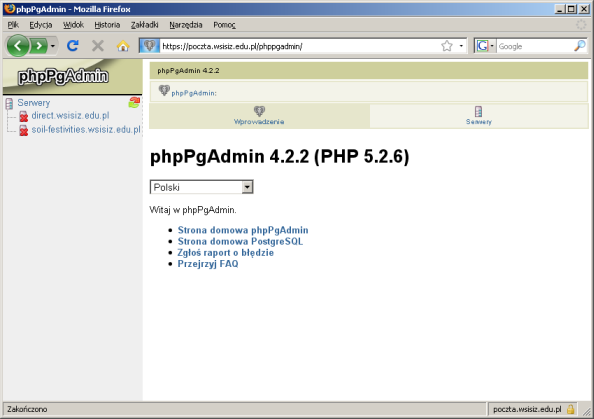Open the Polski language dropdown
594x419 pixels.
tap(202, 187)
